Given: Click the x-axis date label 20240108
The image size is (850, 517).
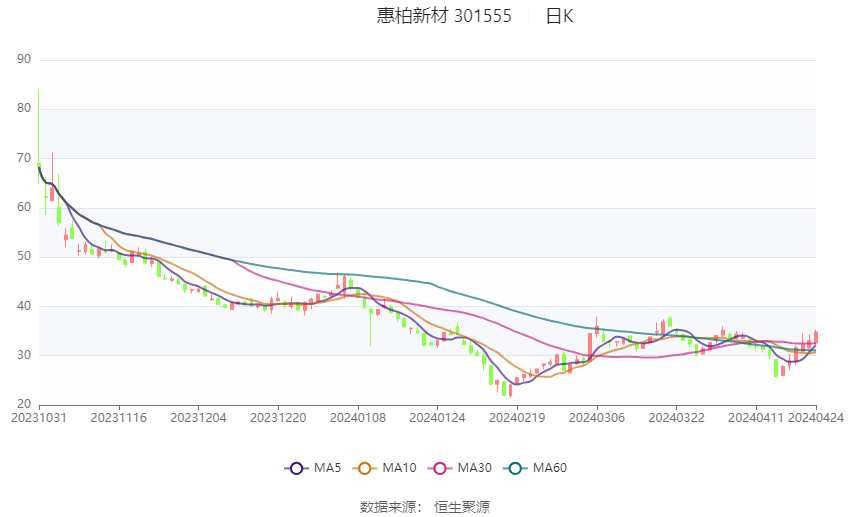Looking at the screenshot, I should click(358, 418).
